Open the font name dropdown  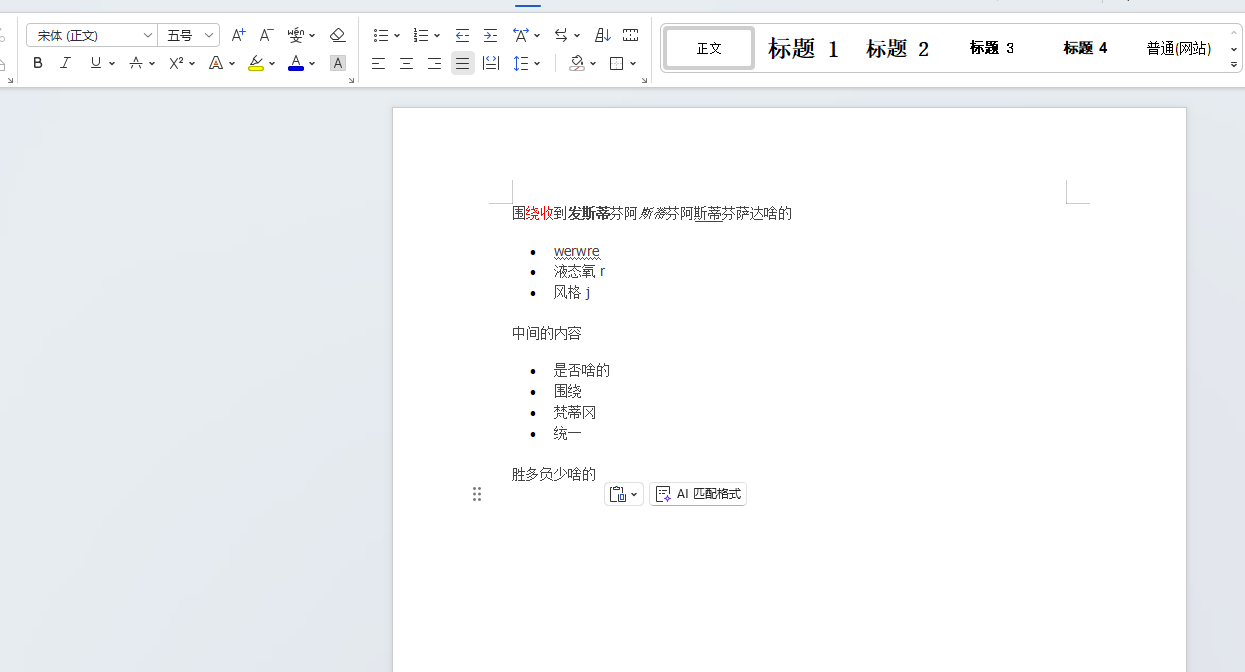tap(148, 35)
